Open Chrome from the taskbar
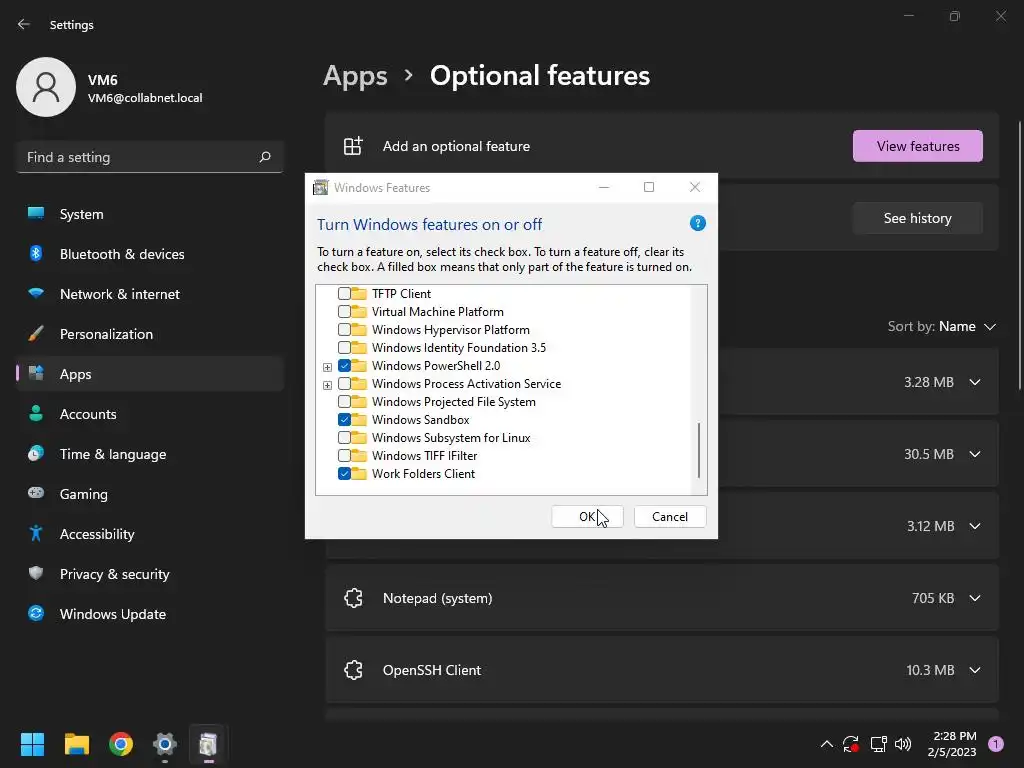The width and height of the screenshot is (1024, 768). tap(121, 744)
